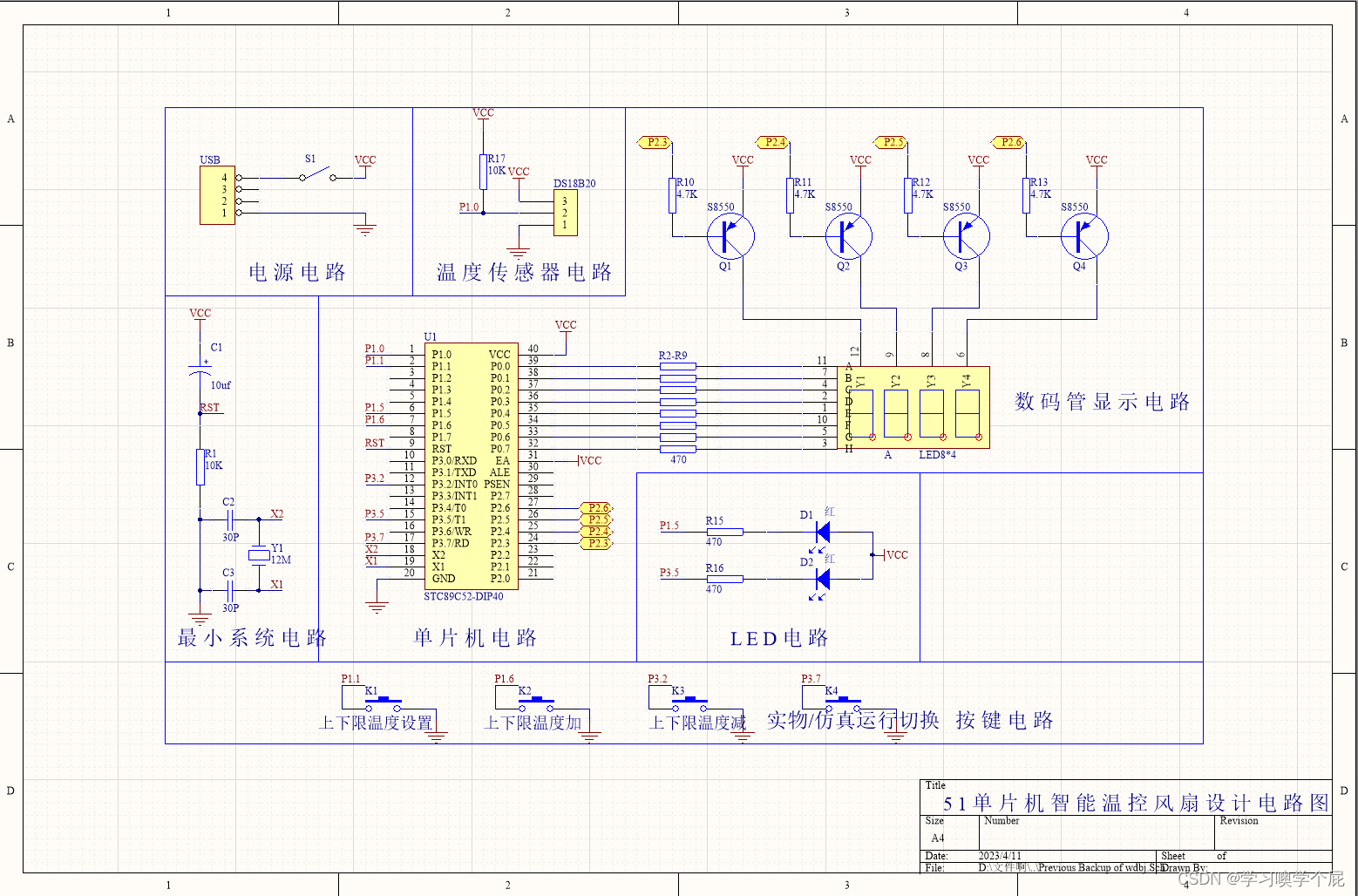Click the LED电路 label
1358x896 pixels.
(x=779, y=639)
